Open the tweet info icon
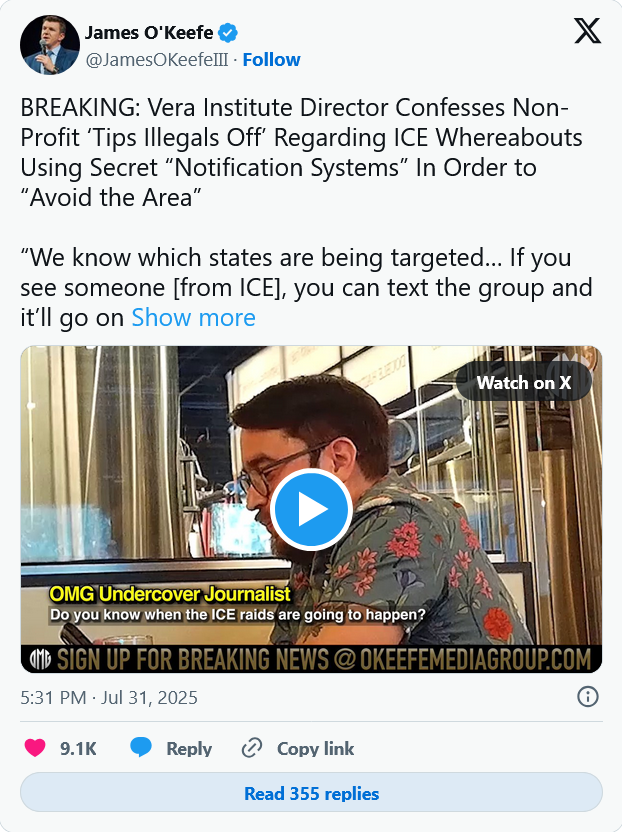This screenshot has width=622, height=832. pyautogui.click(x=588, y=696)
